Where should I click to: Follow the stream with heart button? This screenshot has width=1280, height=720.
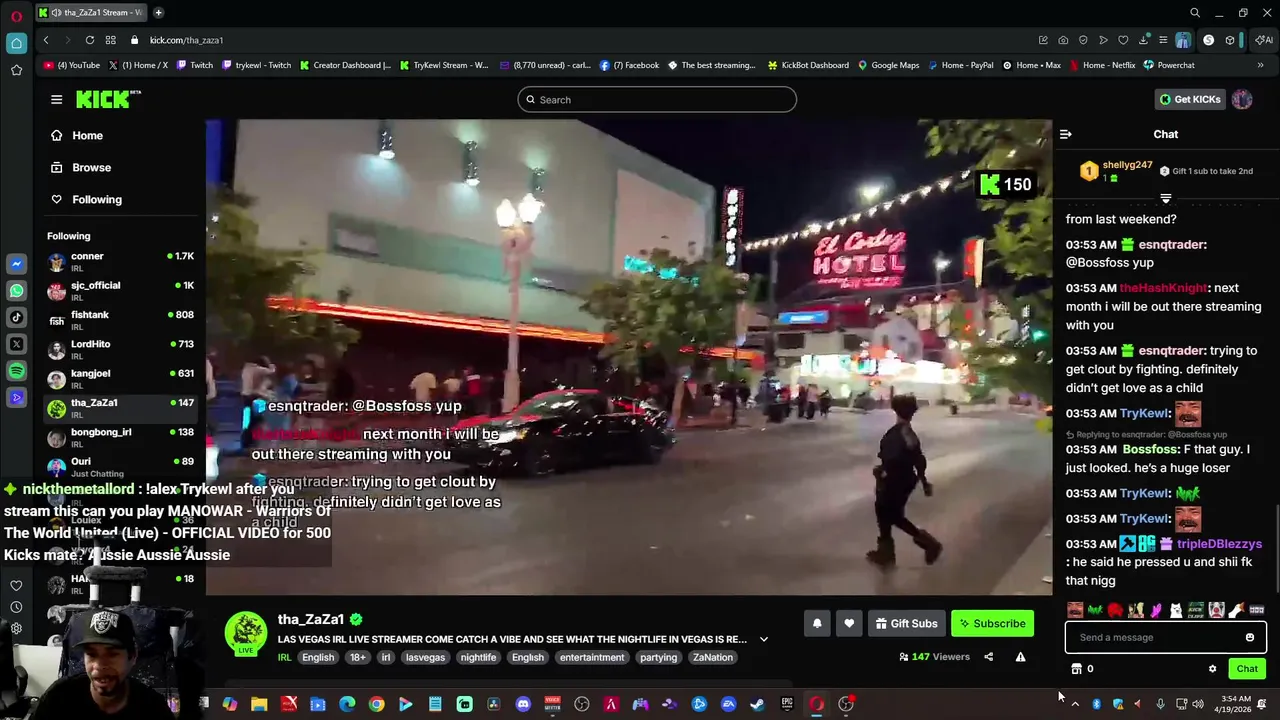(x=849, y=623)
